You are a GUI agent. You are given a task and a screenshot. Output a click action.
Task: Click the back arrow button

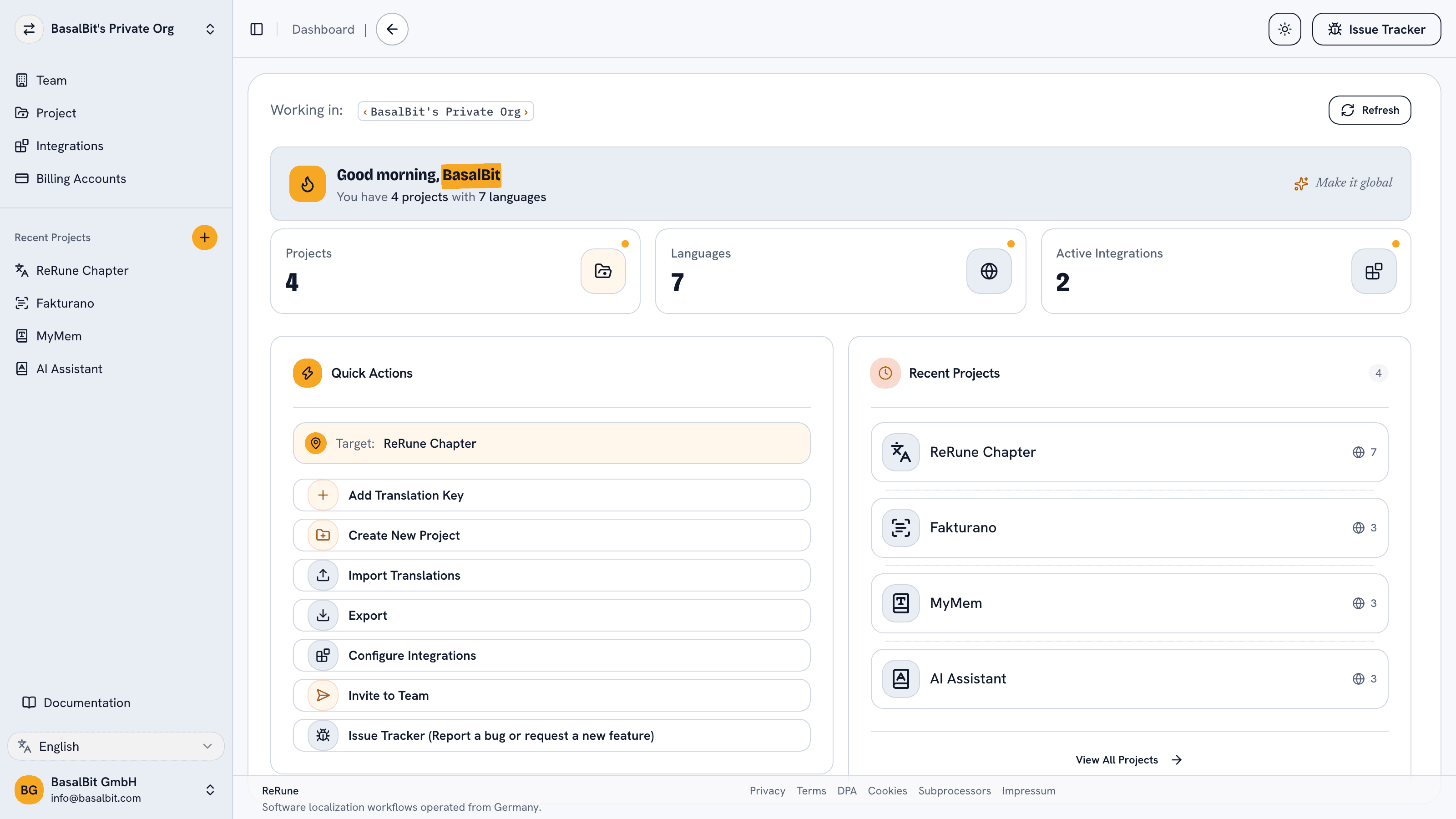392,30
